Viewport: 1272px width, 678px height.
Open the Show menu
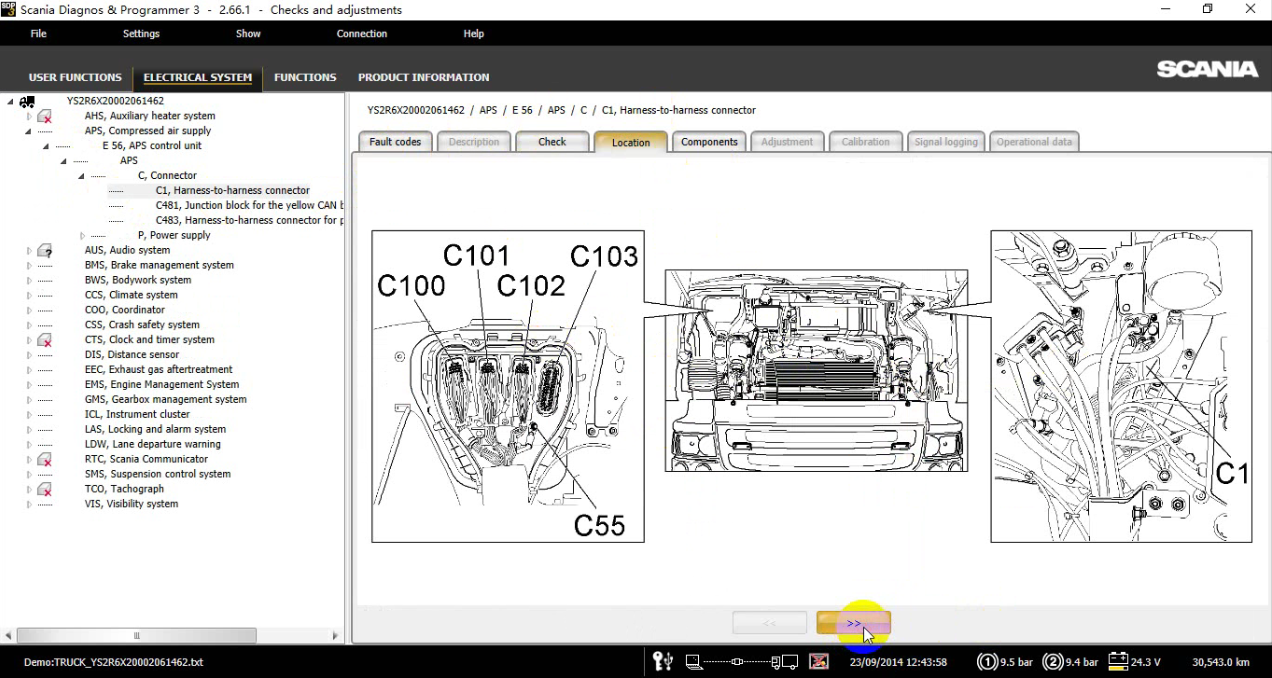click(248, 34)
